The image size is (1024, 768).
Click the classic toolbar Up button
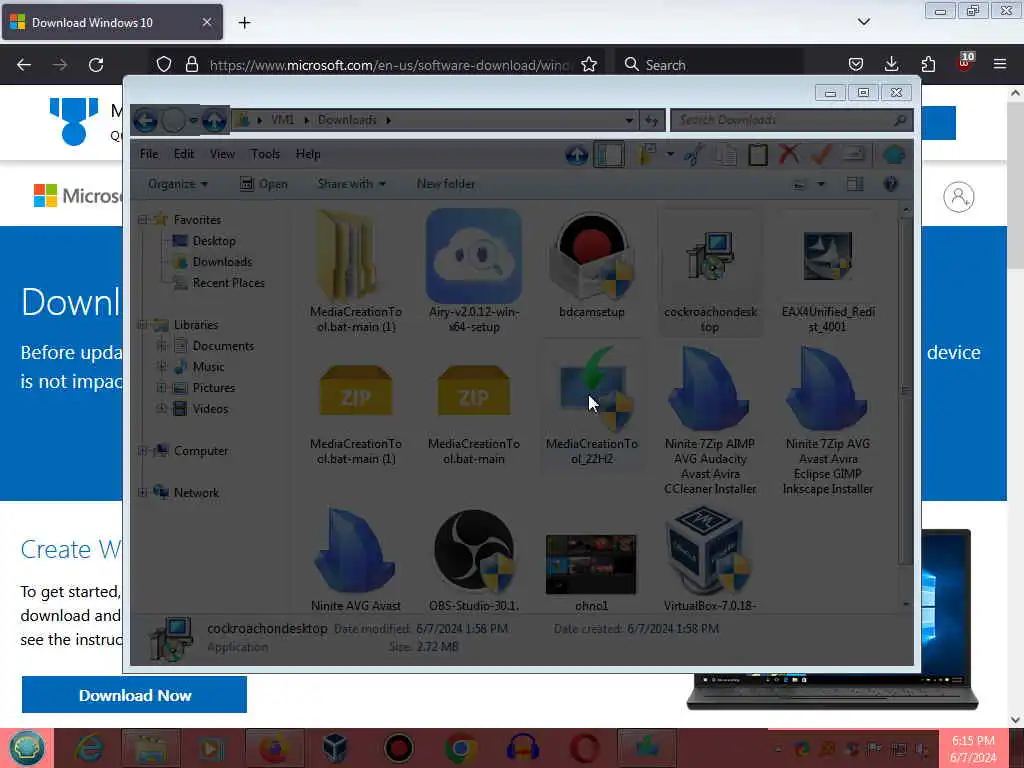[x=576, y=155]
